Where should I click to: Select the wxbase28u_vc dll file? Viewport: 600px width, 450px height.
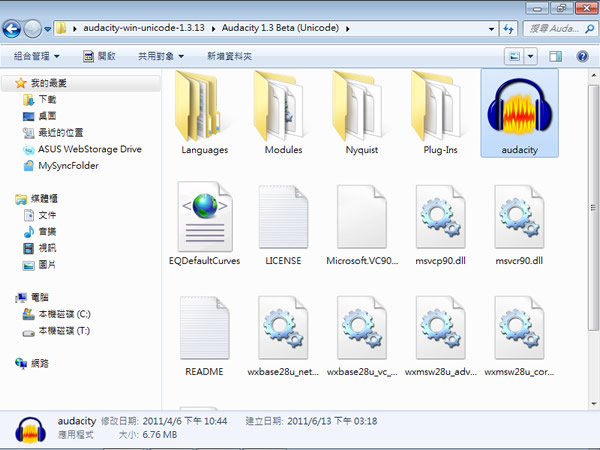tap(362, 335)
